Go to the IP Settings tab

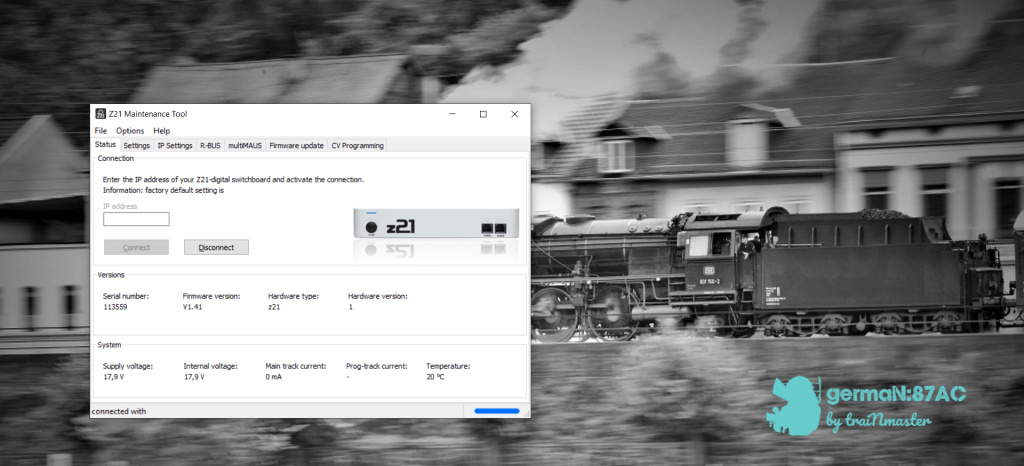coord(175,146)
